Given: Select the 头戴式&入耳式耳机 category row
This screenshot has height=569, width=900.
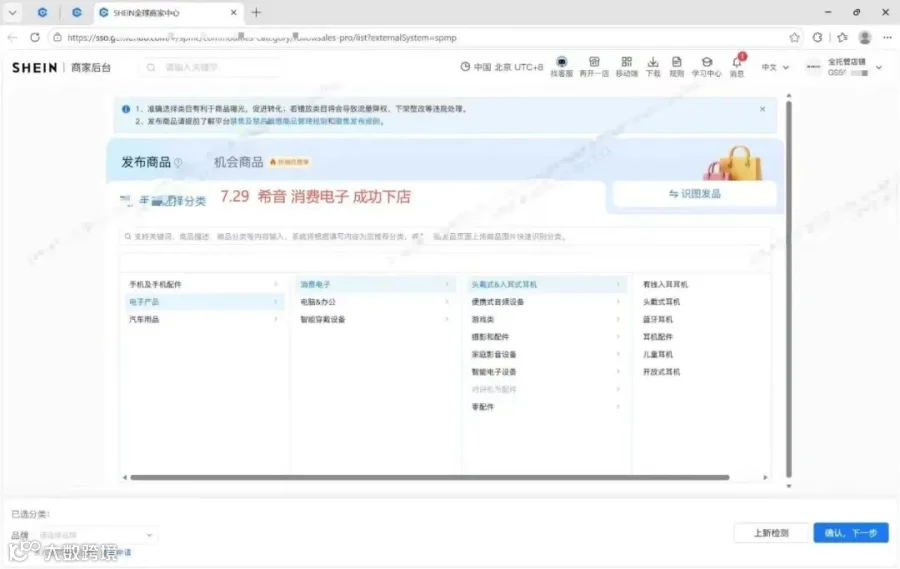Looking at the screenshot, I should (x=546, y=284).
